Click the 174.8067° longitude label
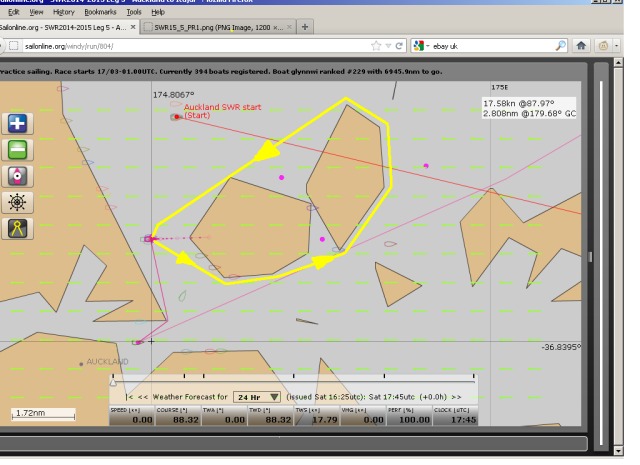The width and height of the screenshot is (640, 465). (173, 95)
